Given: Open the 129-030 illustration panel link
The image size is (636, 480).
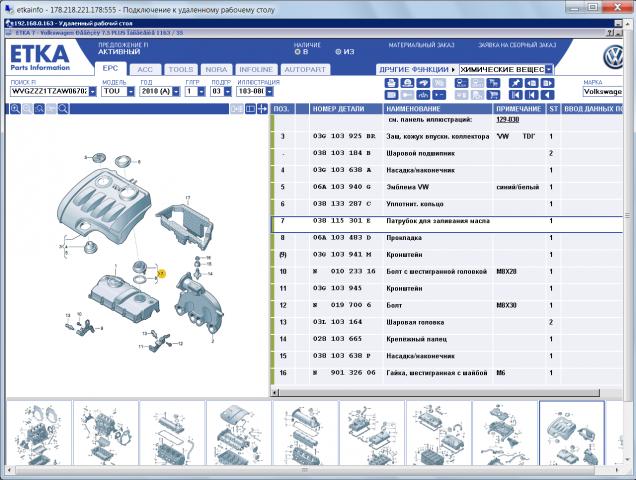Looking at the screenshot, I should point(507,120).
